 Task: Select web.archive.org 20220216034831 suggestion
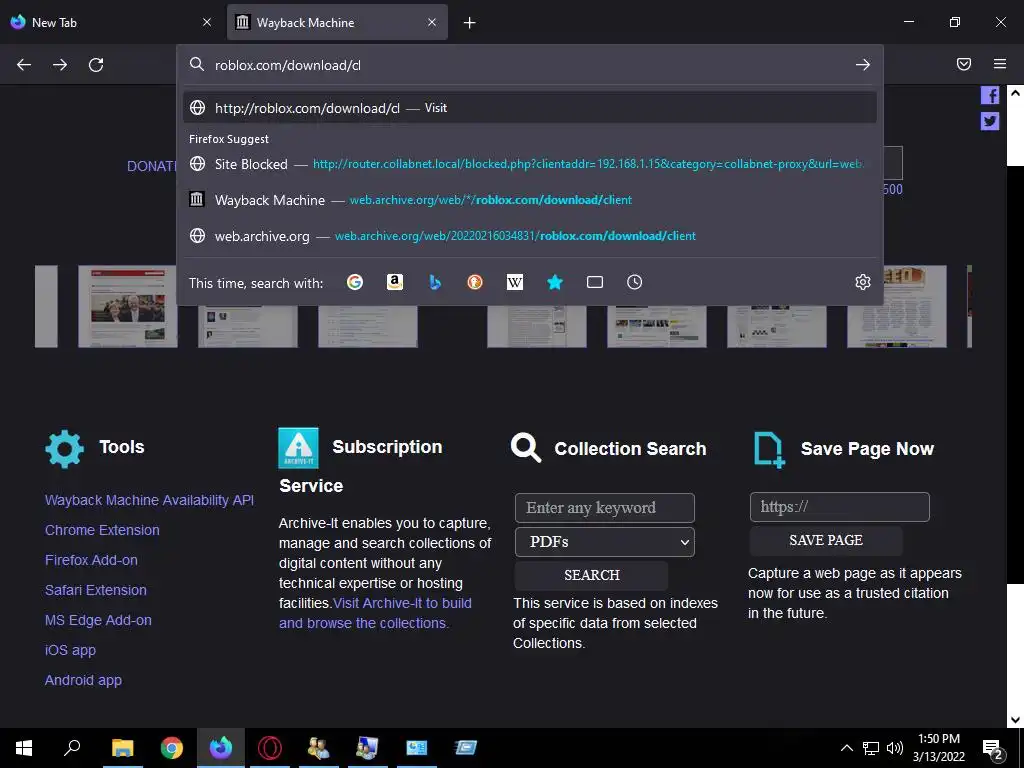(x=530, y=236)
